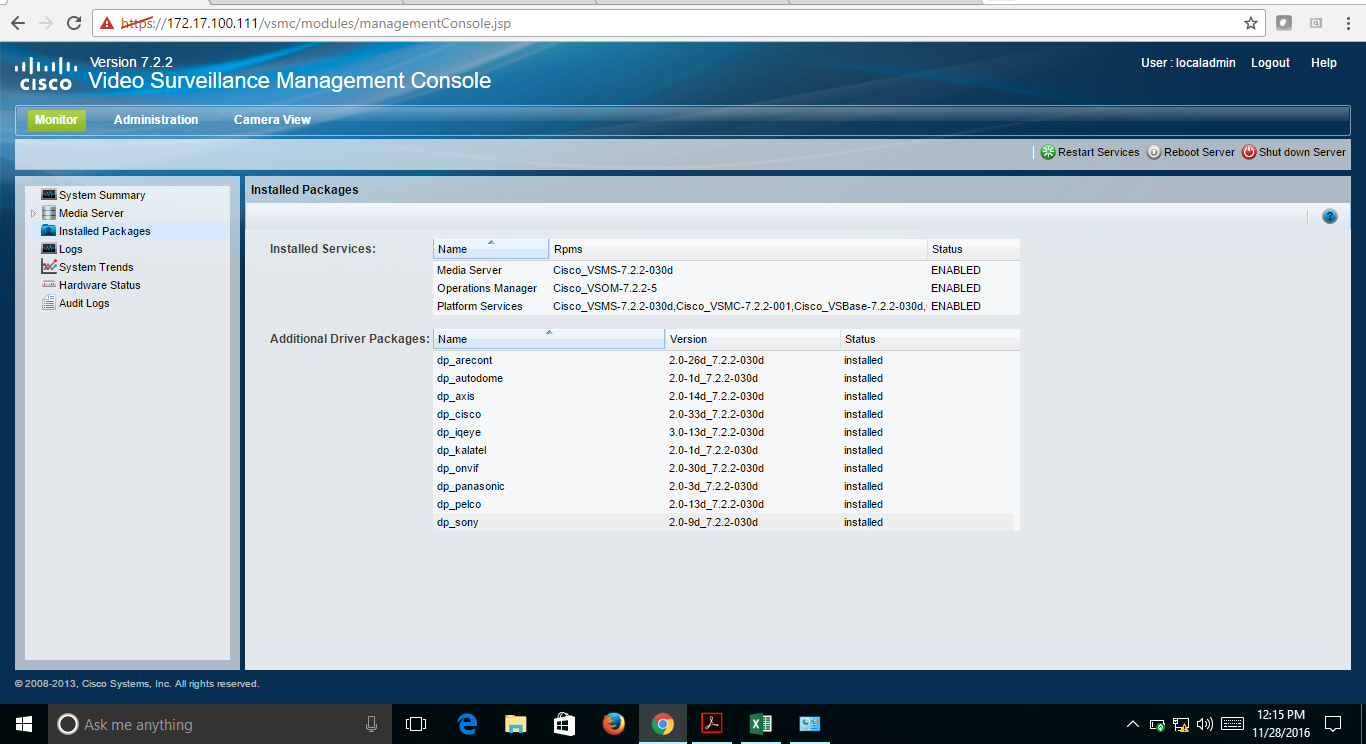
Task: Click the driver packages Status column header
Action: (930, 339)
